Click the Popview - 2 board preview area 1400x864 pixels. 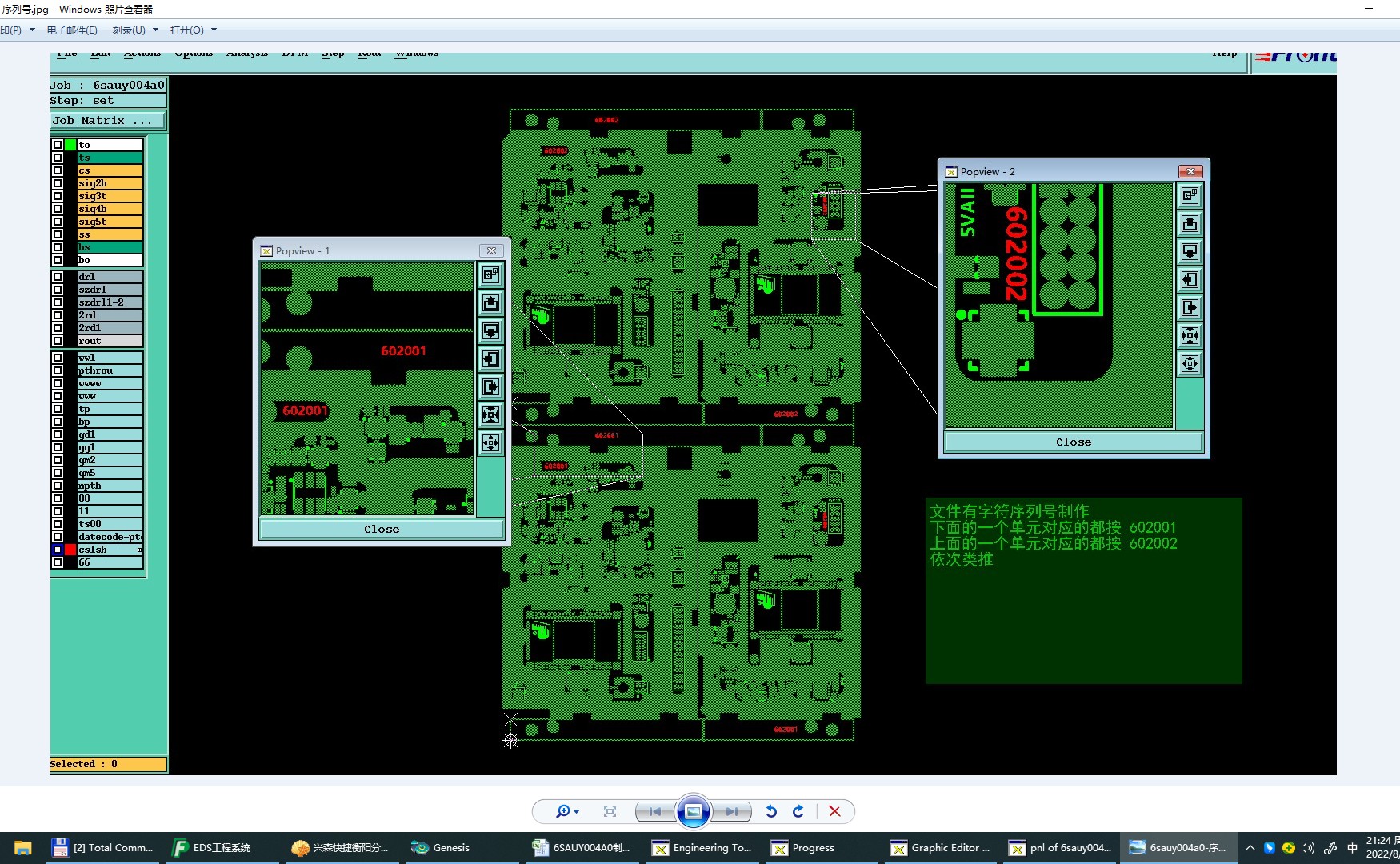pyautogui.click(x=1059, y=306)
